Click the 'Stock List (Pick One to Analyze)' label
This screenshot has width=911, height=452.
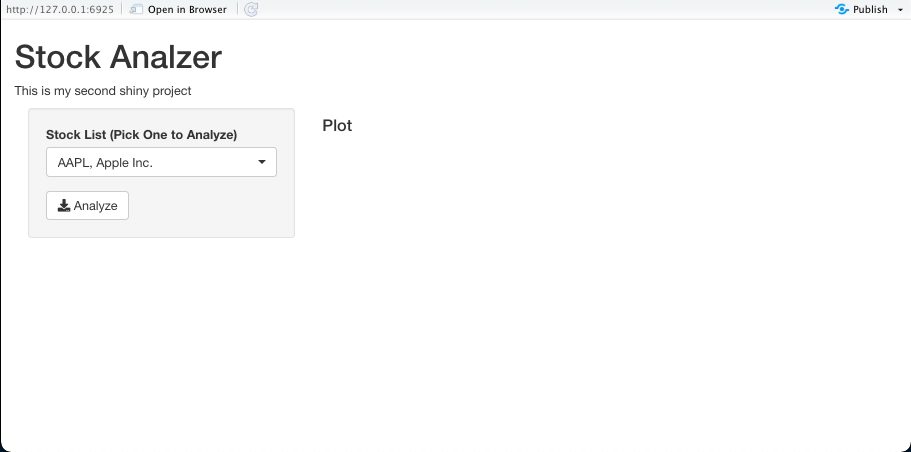(x=142, y=135)
